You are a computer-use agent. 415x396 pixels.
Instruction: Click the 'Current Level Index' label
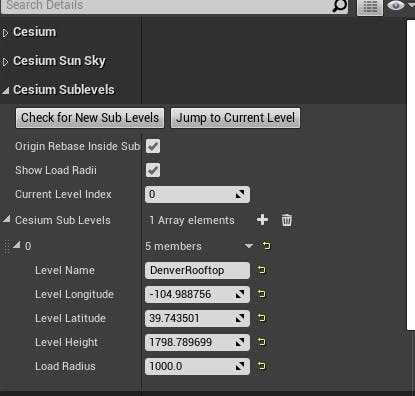point(63,194)
